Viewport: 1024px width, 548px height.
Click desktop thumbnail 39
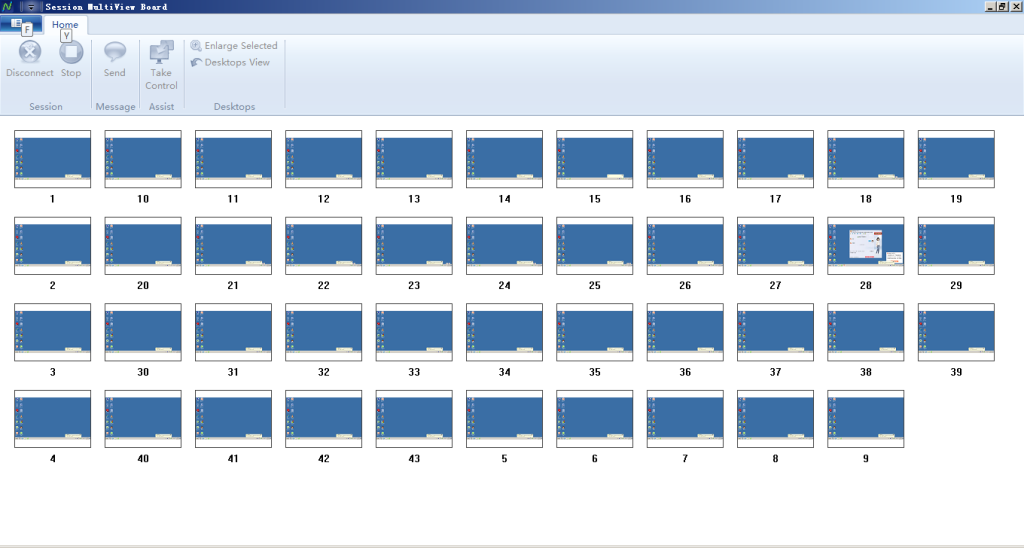click(955, 332)
